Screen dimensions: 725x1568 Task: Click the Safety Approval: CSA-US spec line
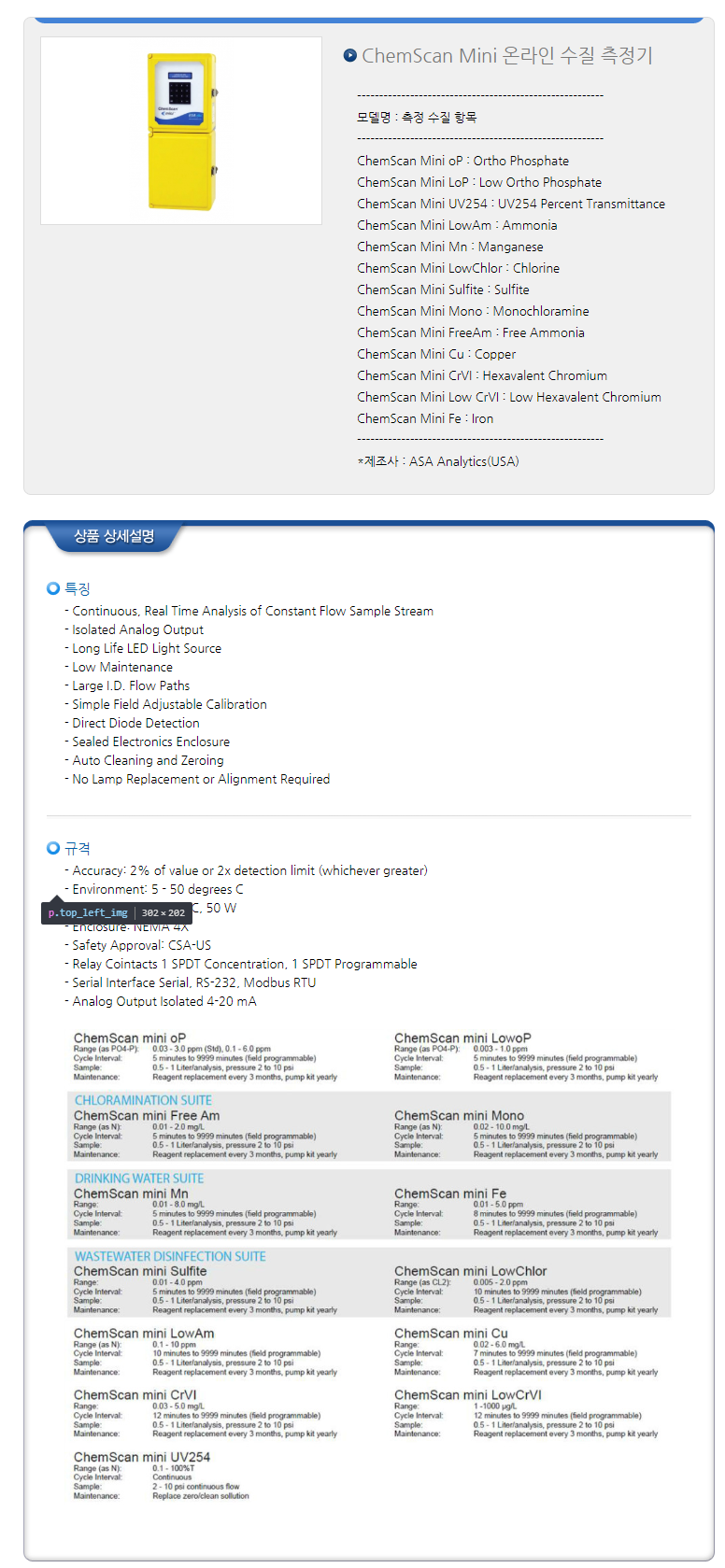142,945
